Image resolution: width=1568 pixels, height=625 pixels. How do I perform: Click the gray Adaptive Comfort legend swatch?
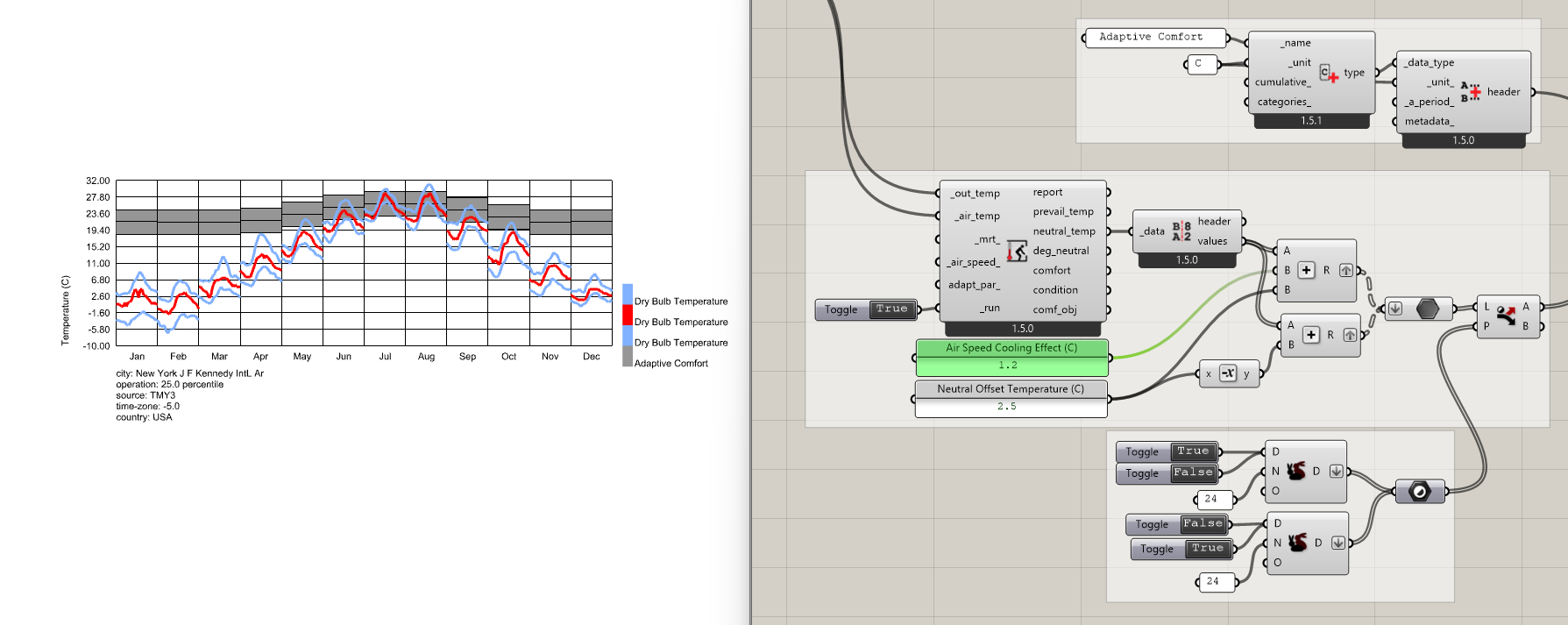coord(628,357)
